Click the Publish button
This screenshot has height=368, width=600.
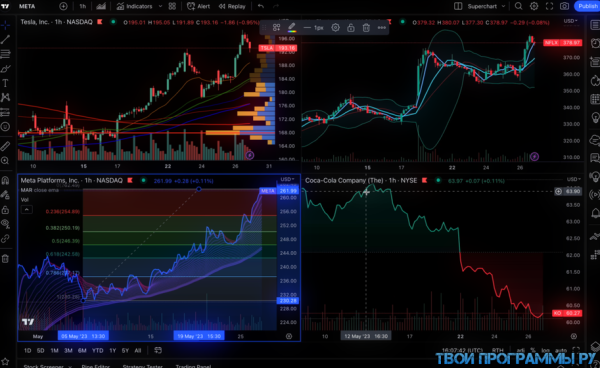tap(587, 6)
